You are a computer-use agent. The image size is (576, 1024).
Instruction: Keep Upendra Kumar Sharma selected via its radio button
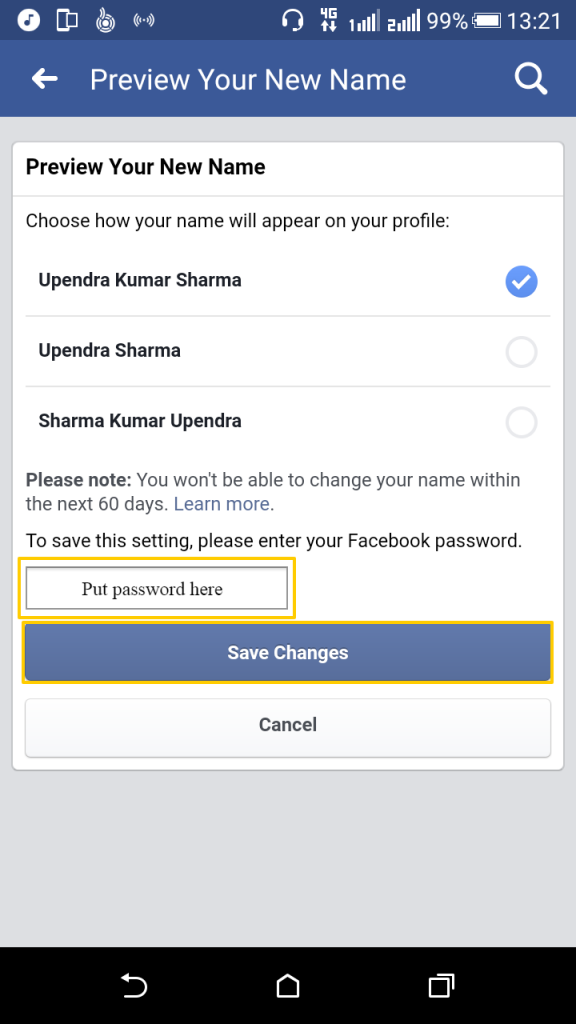point(521,282)
